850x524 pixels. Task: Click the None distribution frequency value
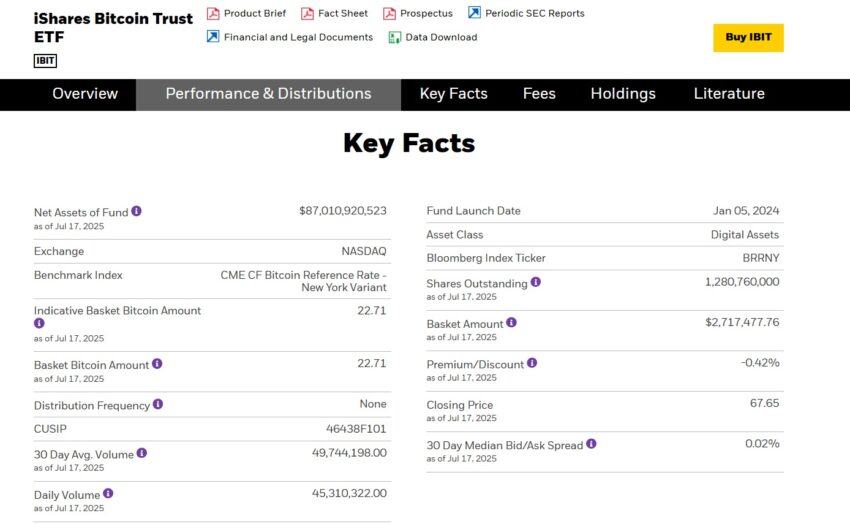point(373,404)
